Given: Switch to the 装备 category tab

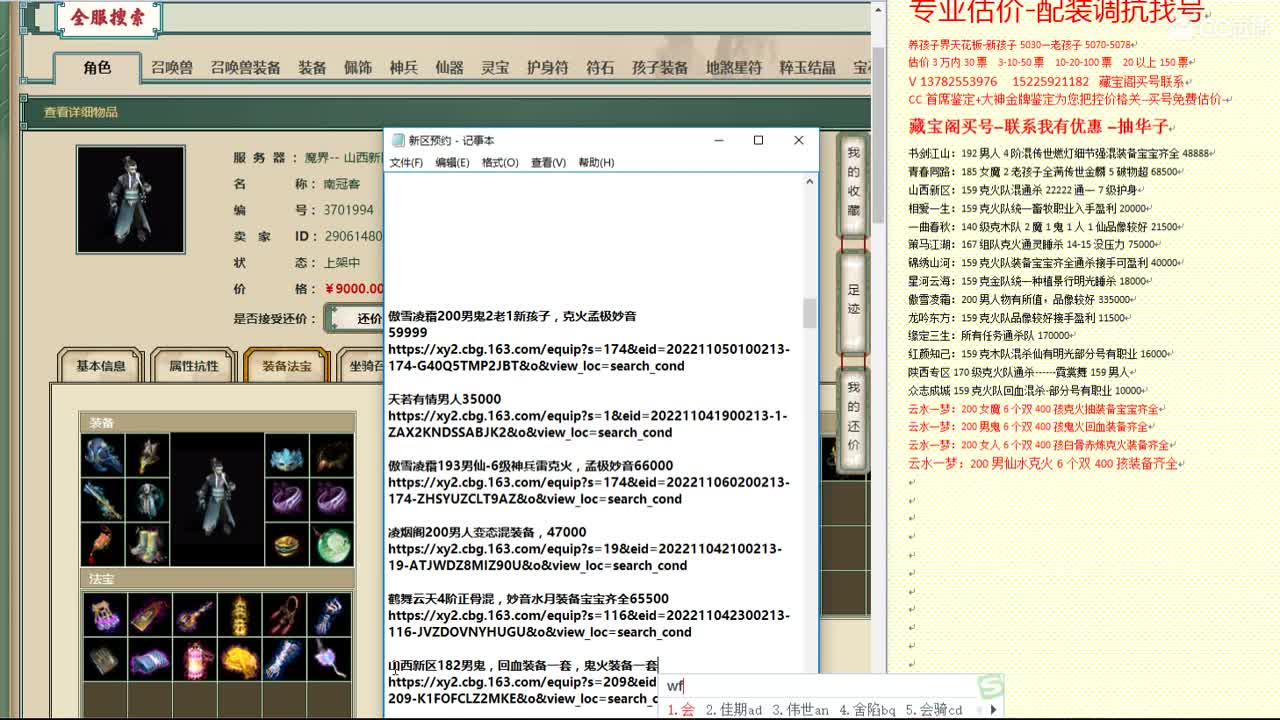Looking at the screenshot, I should pyautogui.click(x=312, y=67).
